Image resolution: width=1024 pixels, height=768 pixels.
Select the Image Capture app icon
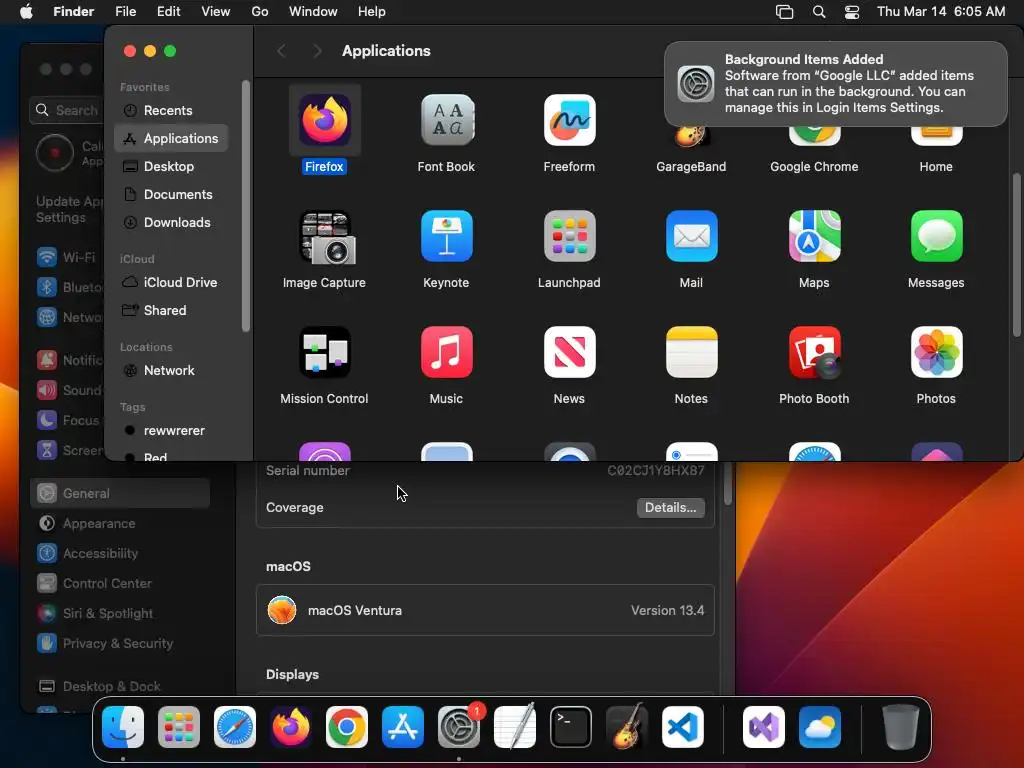click(325, 236)
